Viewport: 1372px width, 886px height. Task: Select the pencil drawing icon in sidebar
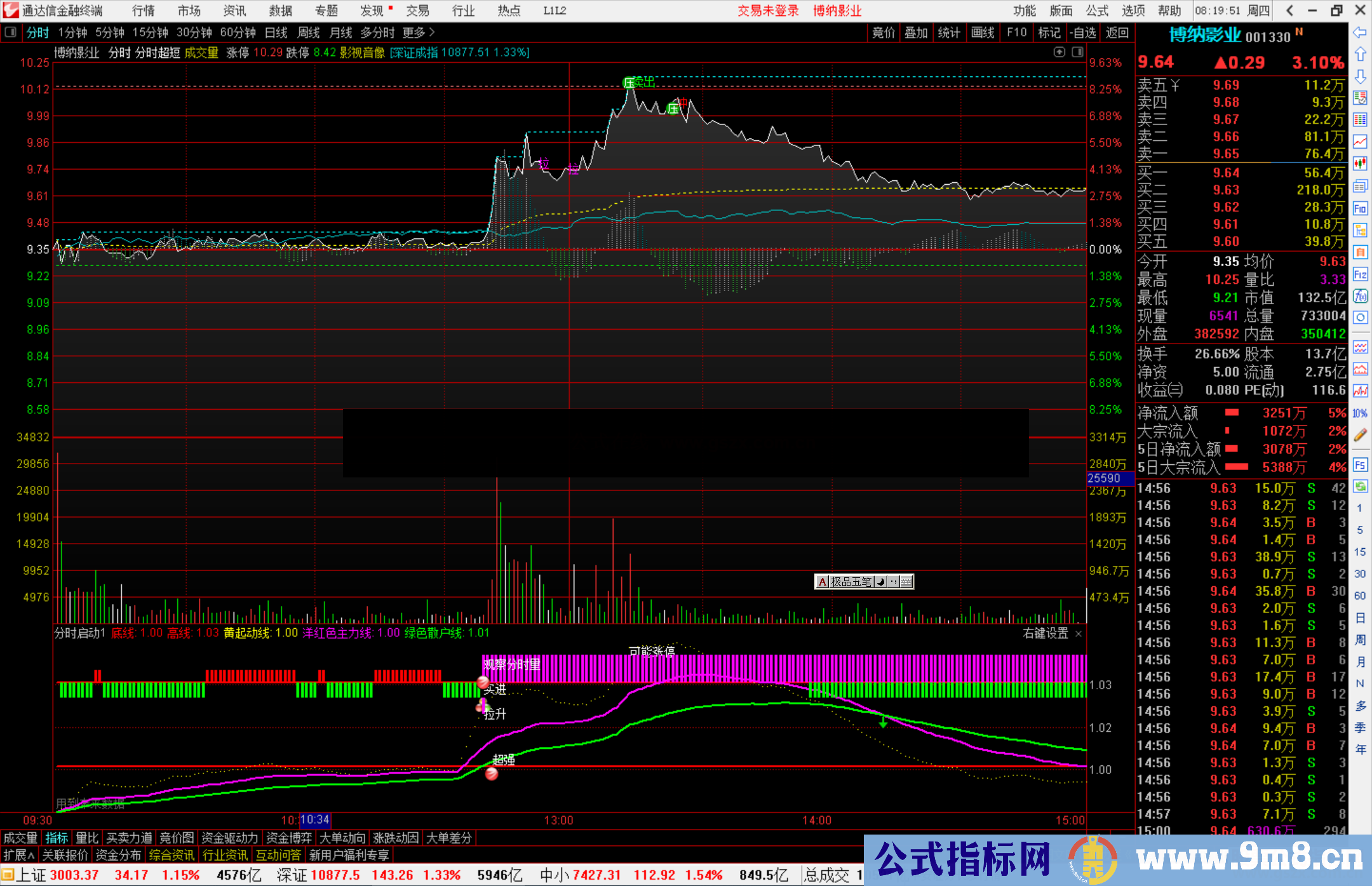pyautogui.click(x=1360, y=436)
